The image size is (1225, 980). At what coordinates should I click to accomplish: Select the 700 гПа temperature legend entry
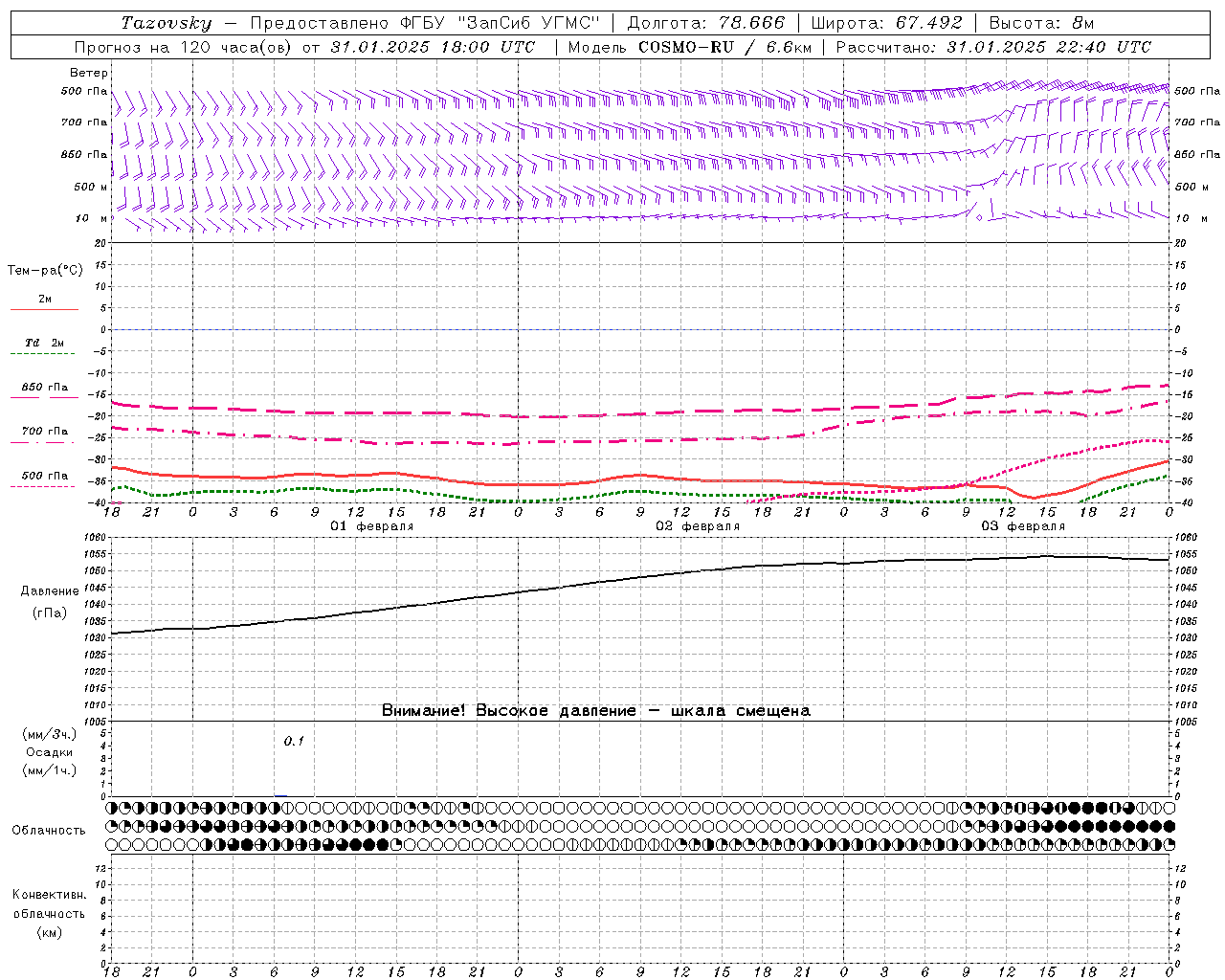tap(45, 432)
